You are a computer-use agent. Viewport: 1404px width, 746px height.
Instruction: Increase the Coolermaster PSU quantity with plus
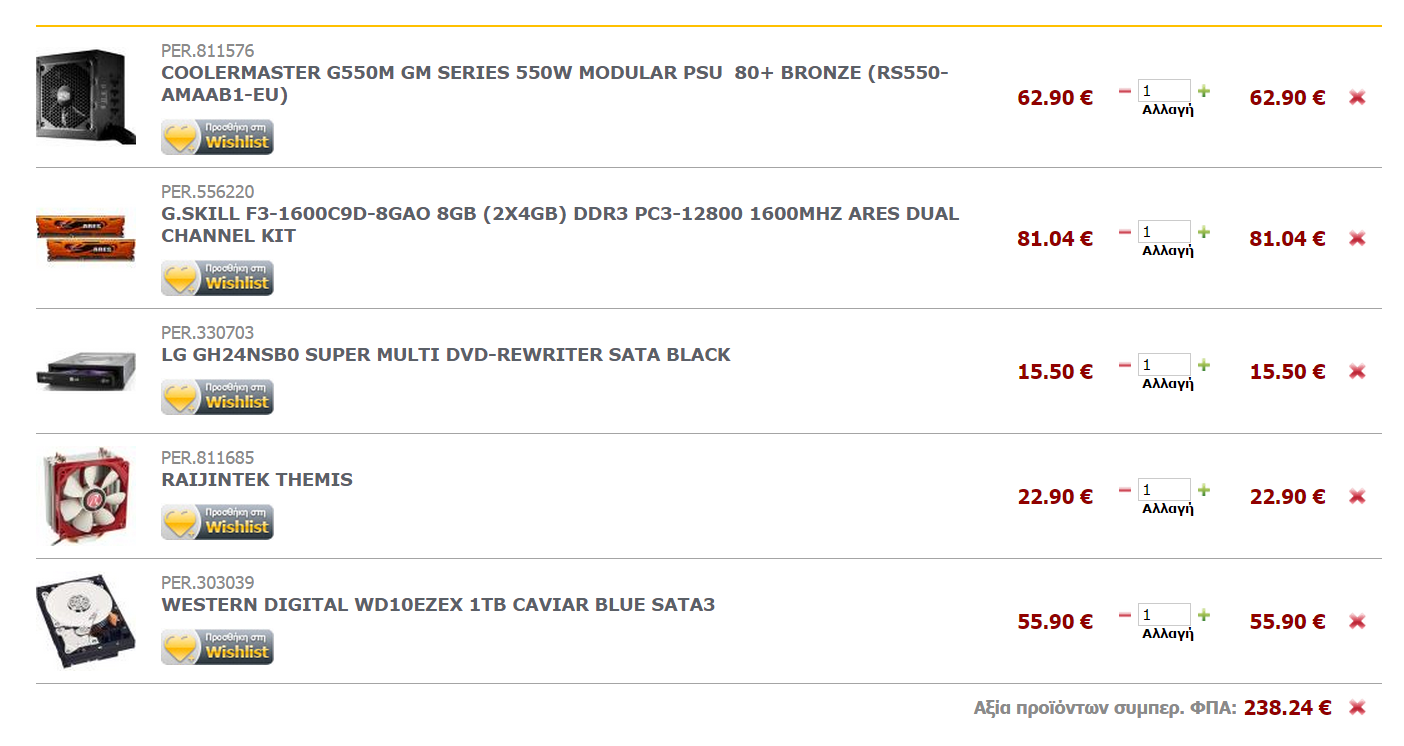tap(1204, 91)
